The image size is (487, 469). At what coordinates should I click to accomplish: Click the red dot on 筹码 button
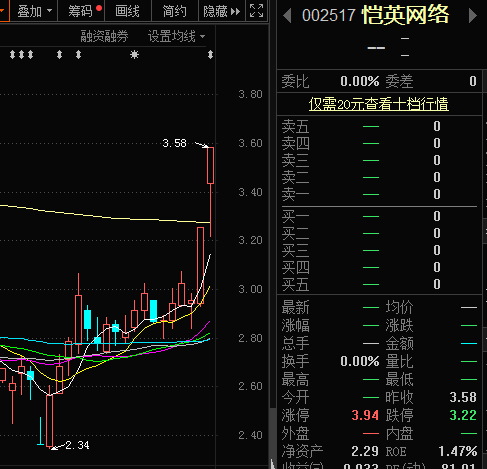99,8
